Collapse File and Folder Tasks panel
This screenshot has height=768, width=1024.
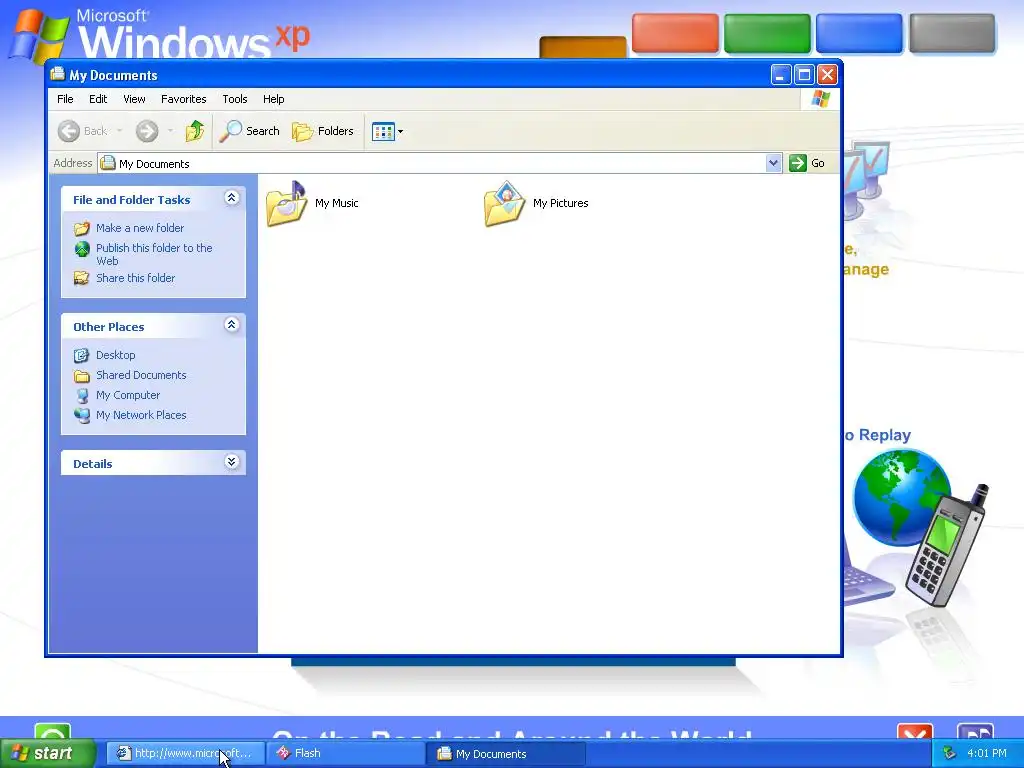click(231, 198)
